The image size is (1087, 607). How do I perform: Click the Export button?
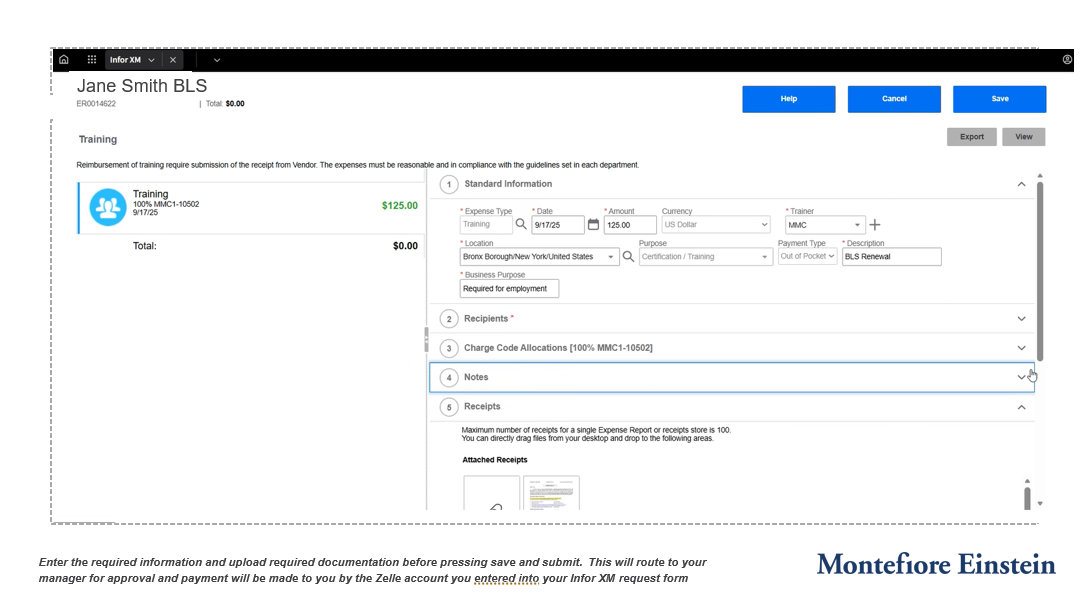[972, 137]
